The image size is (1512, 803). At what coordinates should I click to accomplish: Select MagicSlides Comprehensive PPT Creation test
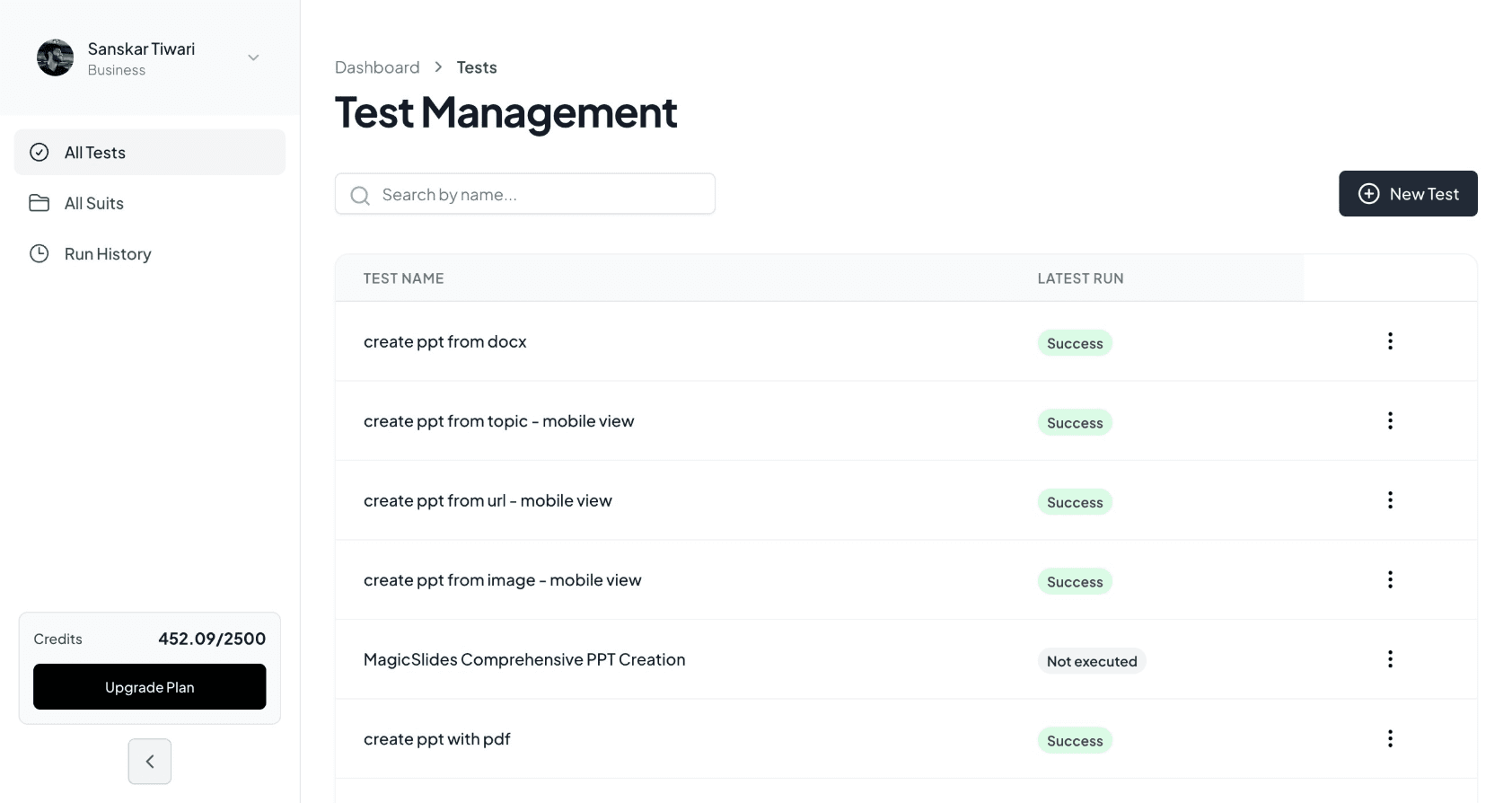click(x=524, y=660)
